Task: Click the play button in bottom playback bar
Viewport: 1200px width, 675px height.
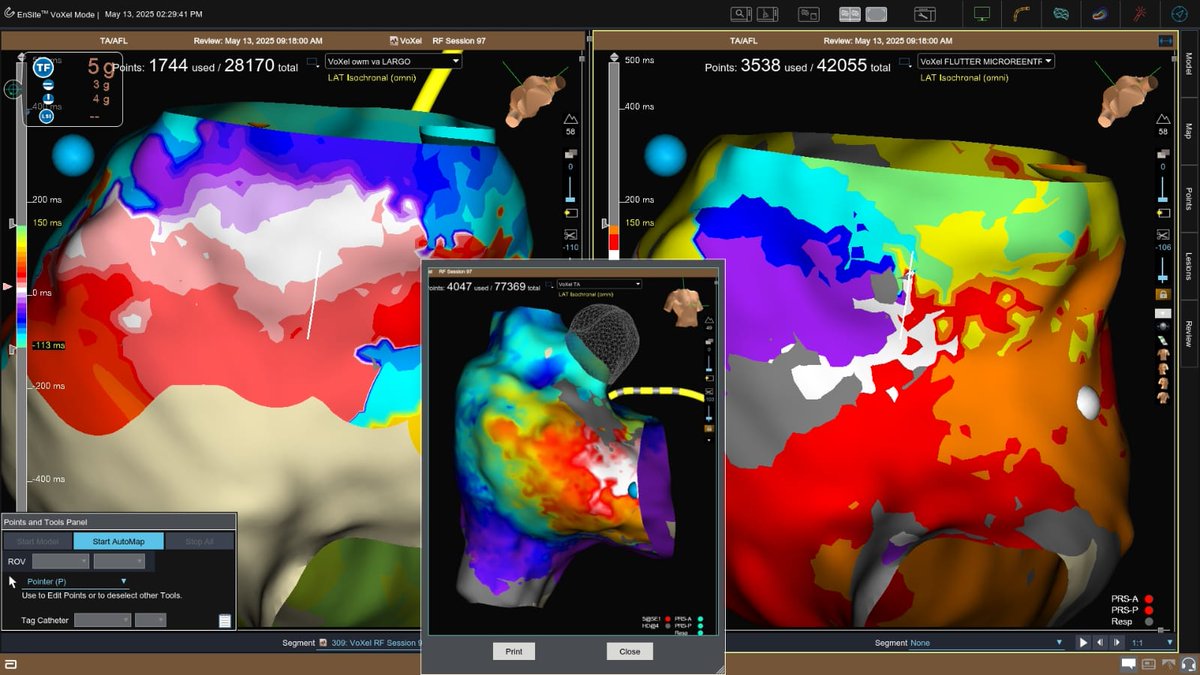Action: tap(1083, 643)
